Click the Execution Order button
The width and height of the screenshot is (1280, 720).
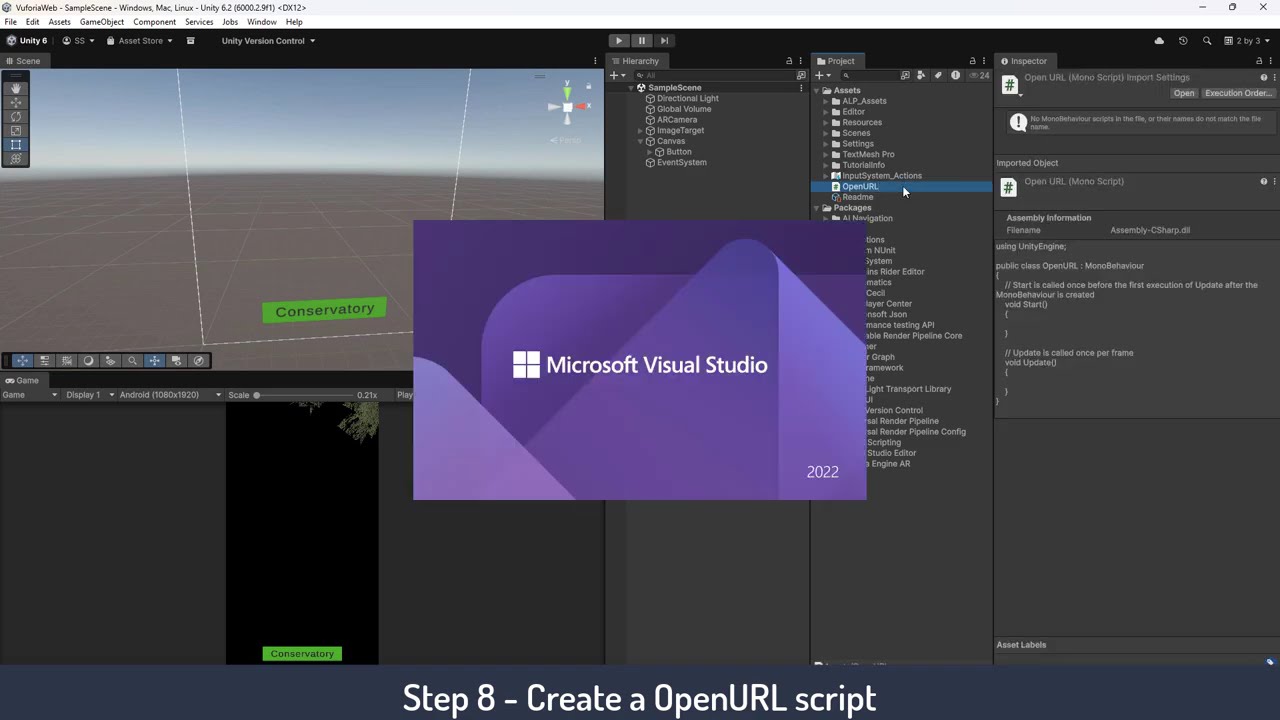click(1238, 93)
